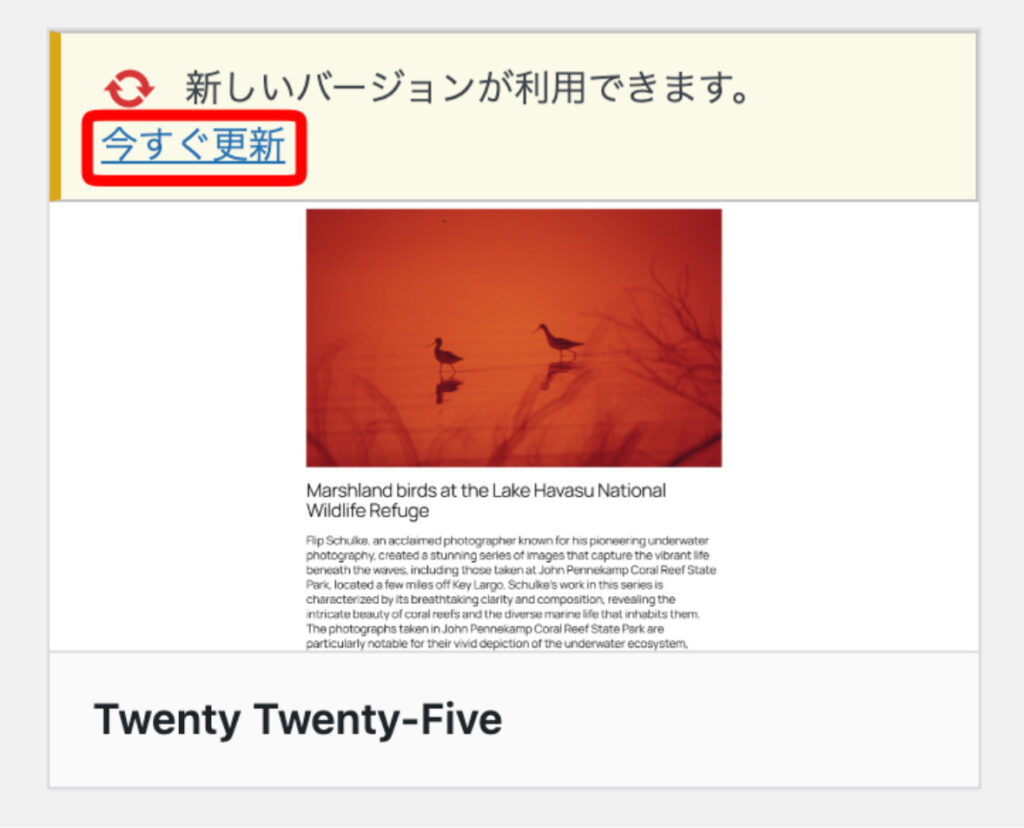The width and height of the screenshot is (1024, 828).
Task: Click the Twenty Twenty-Five theme name
Action: [298, 720]
